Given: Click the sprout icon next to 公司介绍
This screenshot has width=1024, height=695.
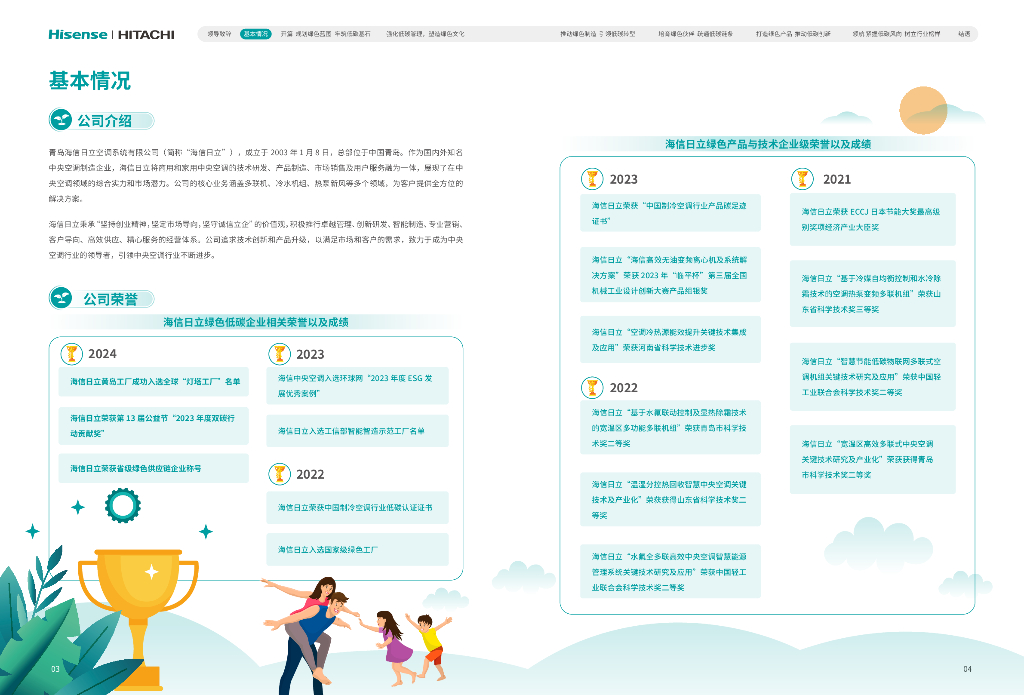Looking at the screenshot, I should [x=62, y=120].
